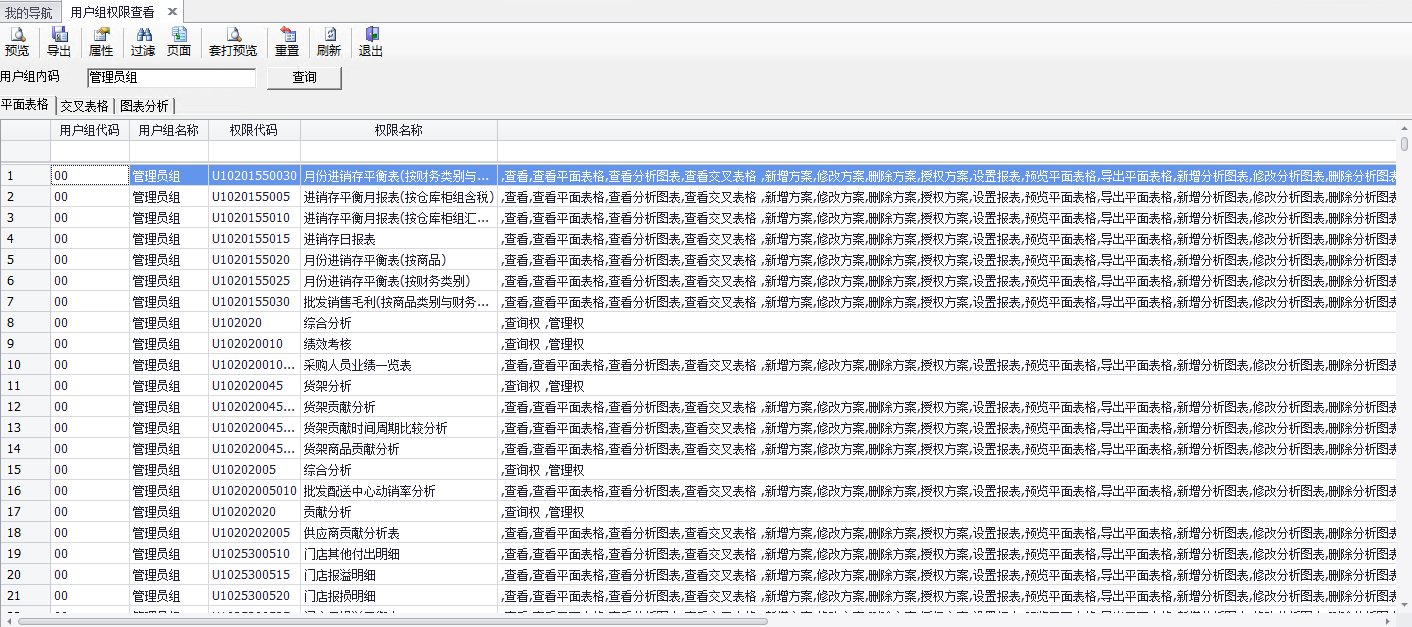Open the 页面 page setup tool
This screenshot has width=1412, height=627.
click(x=179, y=42)
